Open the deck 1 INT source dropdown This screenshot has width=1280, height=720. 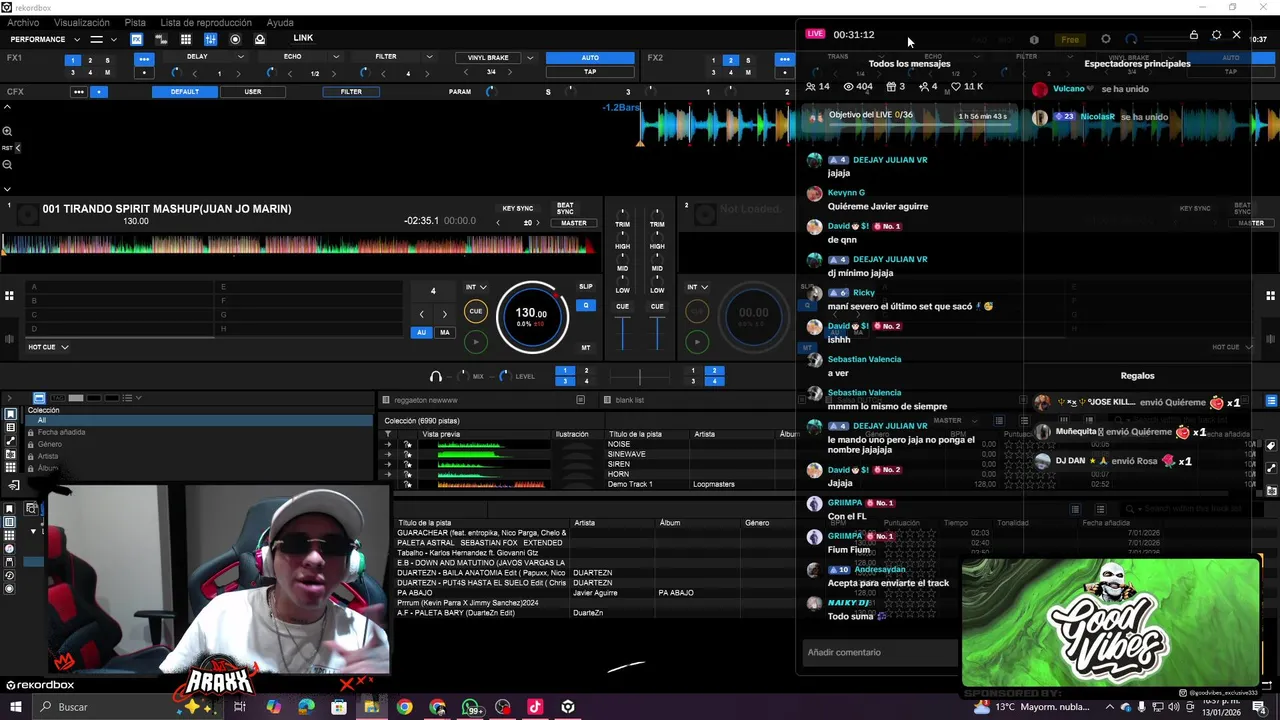click(476, 287)
